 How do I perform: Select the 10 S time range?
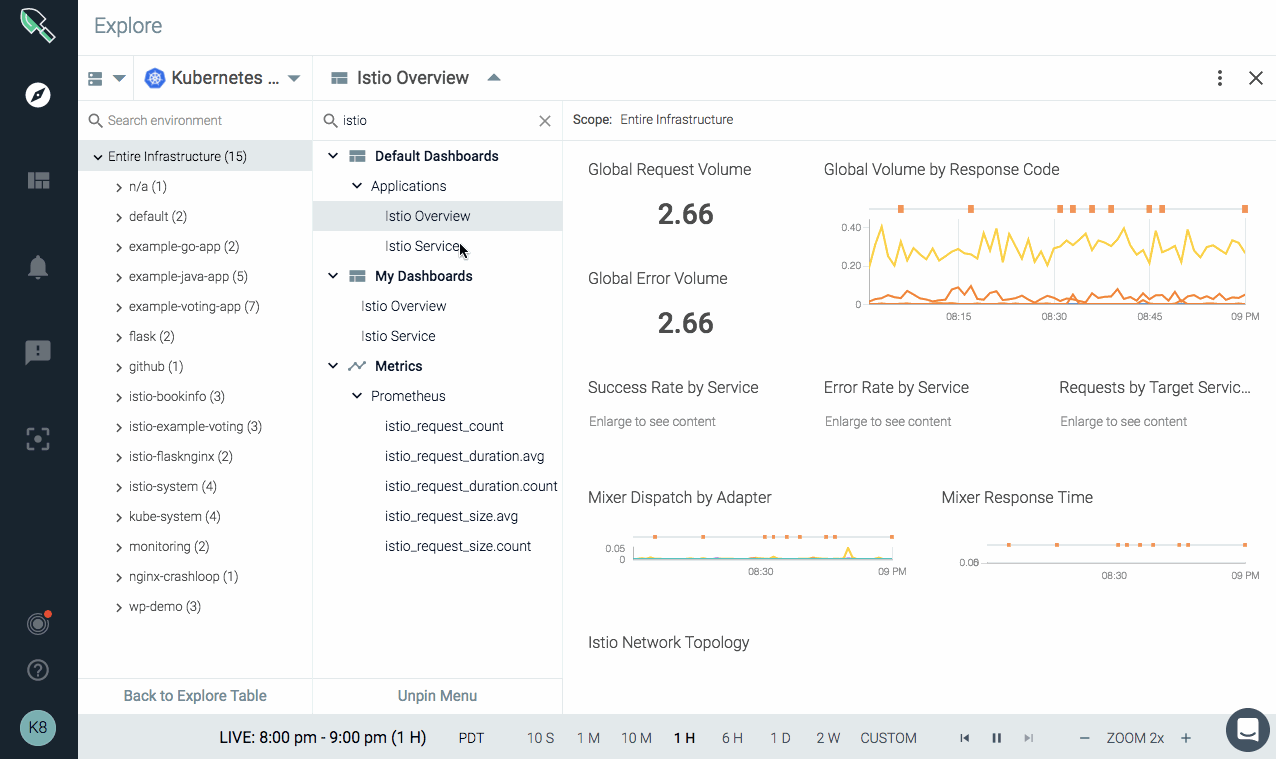pos(540,738)
